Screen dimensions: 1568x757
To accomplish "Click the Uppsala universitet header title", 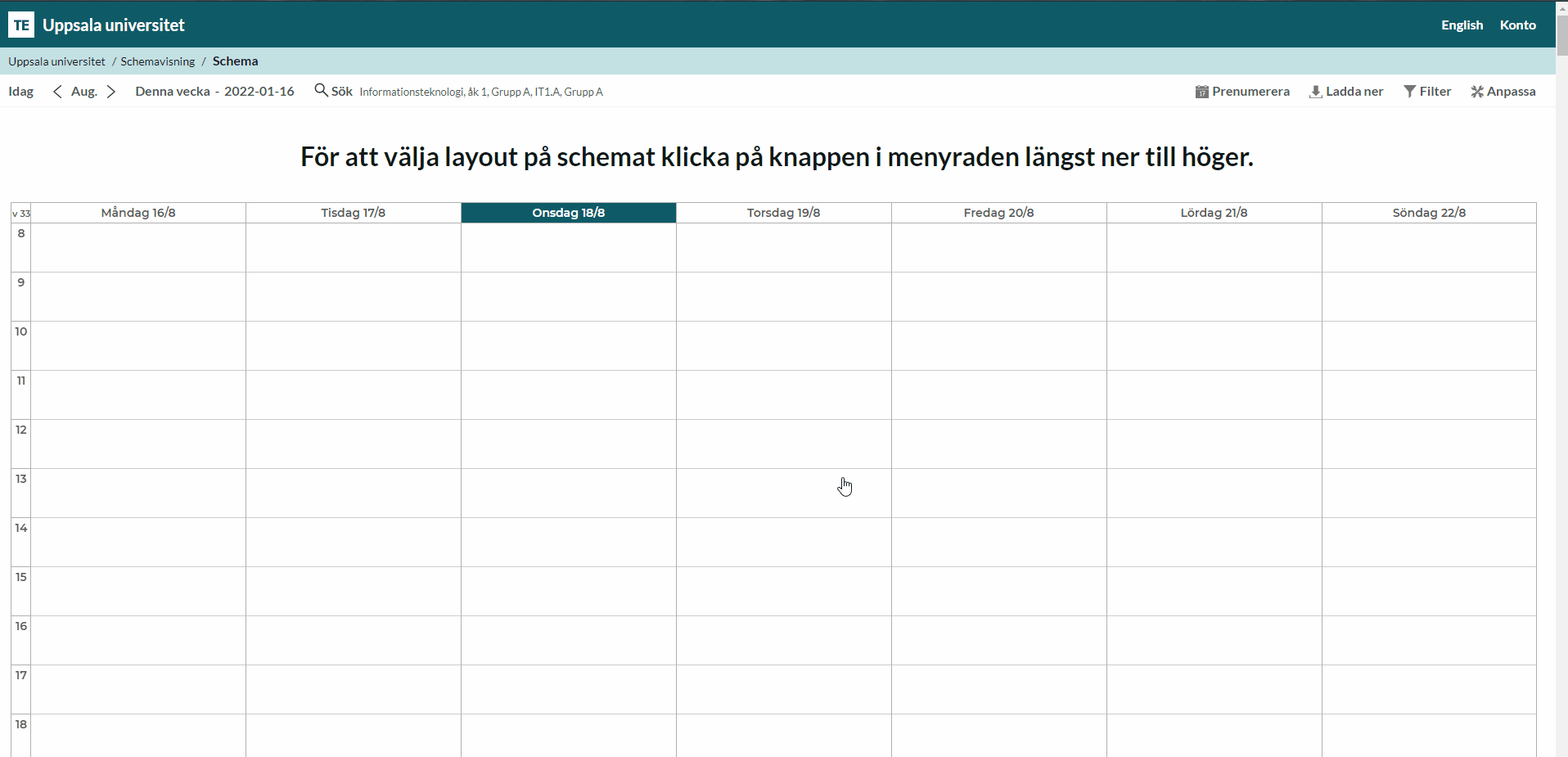I will [114, 25].
